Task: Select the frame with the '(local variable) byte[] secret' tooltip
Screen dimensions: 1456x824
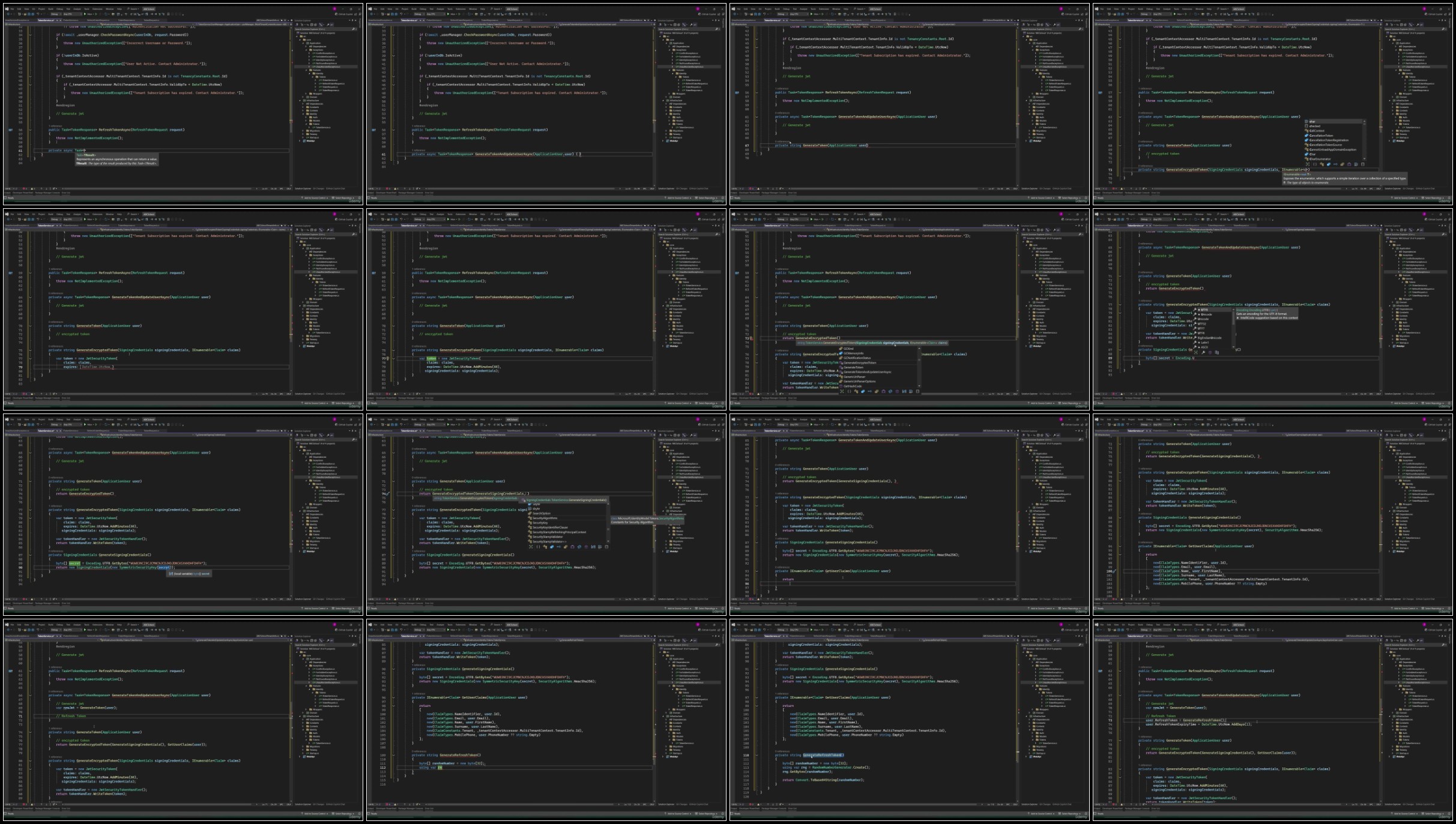Action: tap(183, 515)
